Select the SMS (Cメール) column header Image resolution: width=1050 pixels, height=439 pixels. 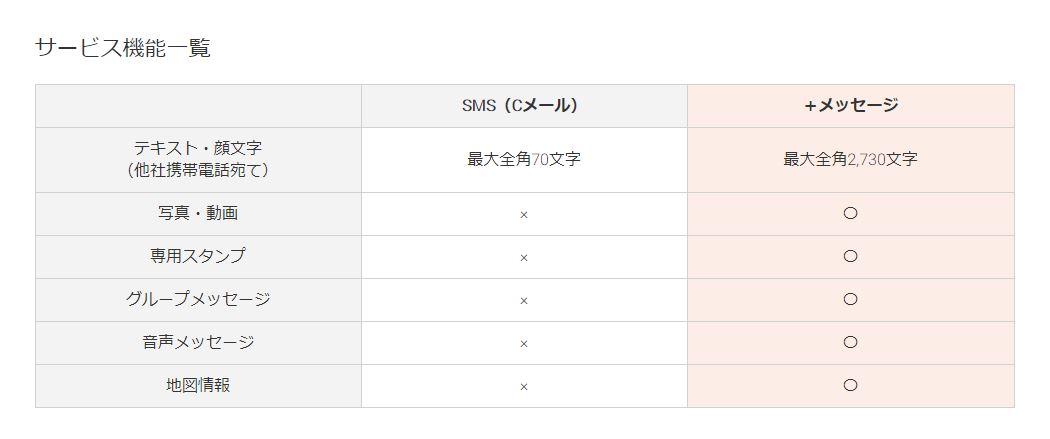pos(520,106)
